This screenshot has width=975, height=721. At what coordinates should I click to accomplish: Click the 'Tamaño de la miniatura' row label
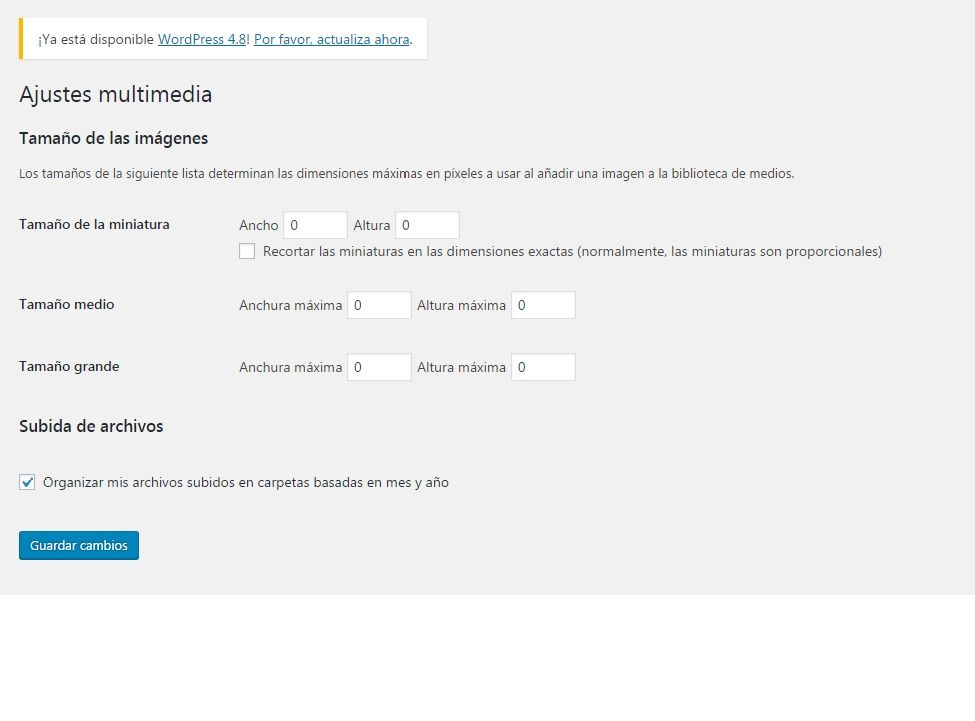click(94, 224)
